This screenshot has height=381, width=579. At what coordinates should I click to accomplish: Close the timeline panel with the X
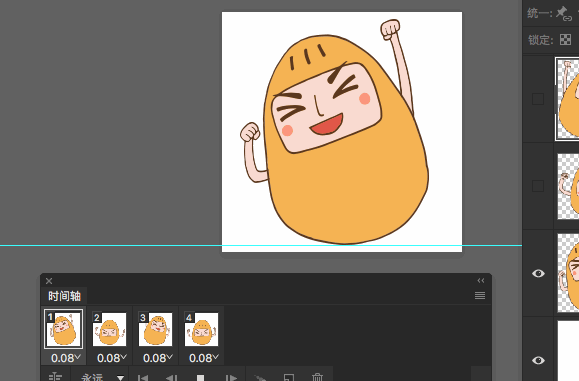tap(49, 281)
